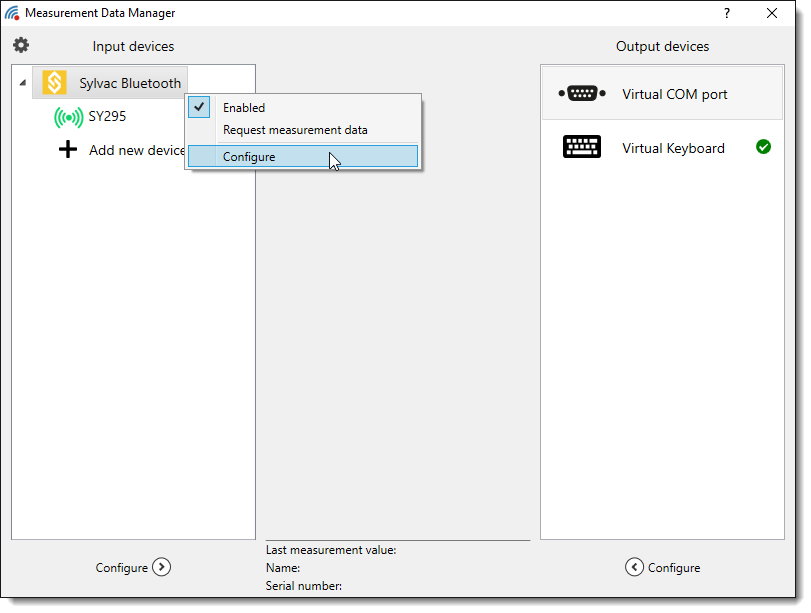
Task: Select the Virtual Keyboard output device
Action: (672, 148)
